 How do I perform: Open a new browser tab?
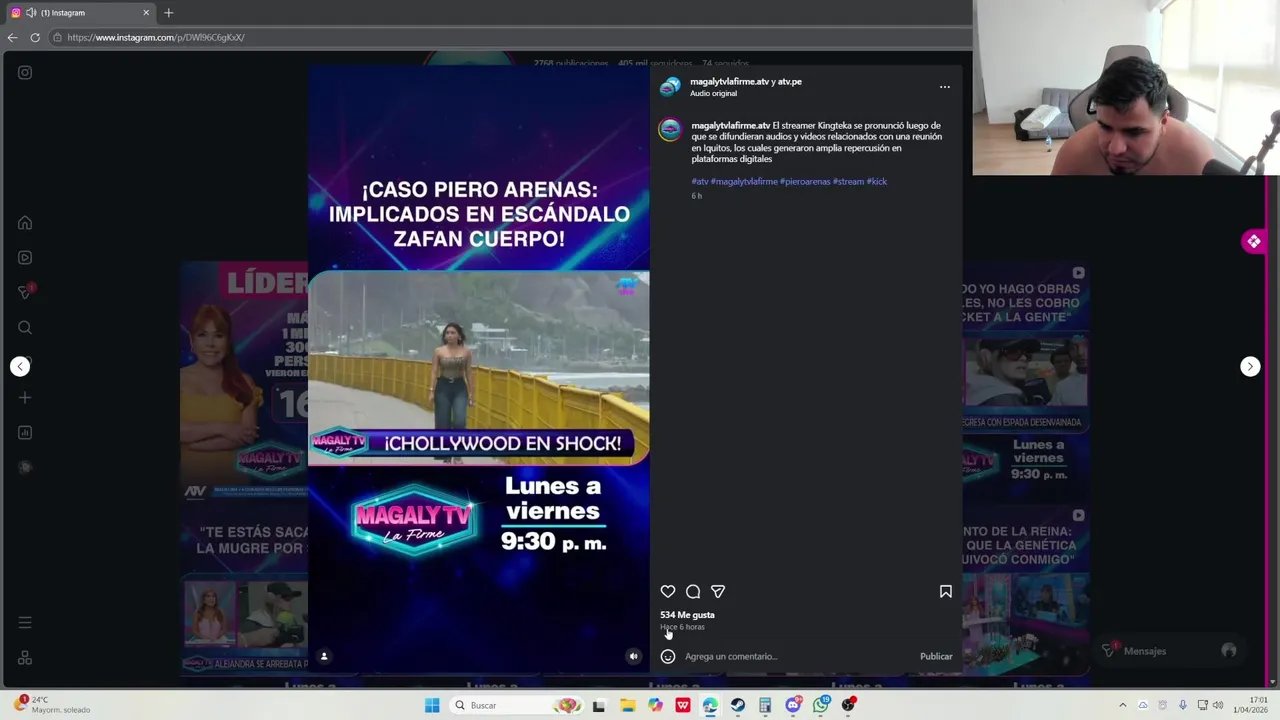168,13
